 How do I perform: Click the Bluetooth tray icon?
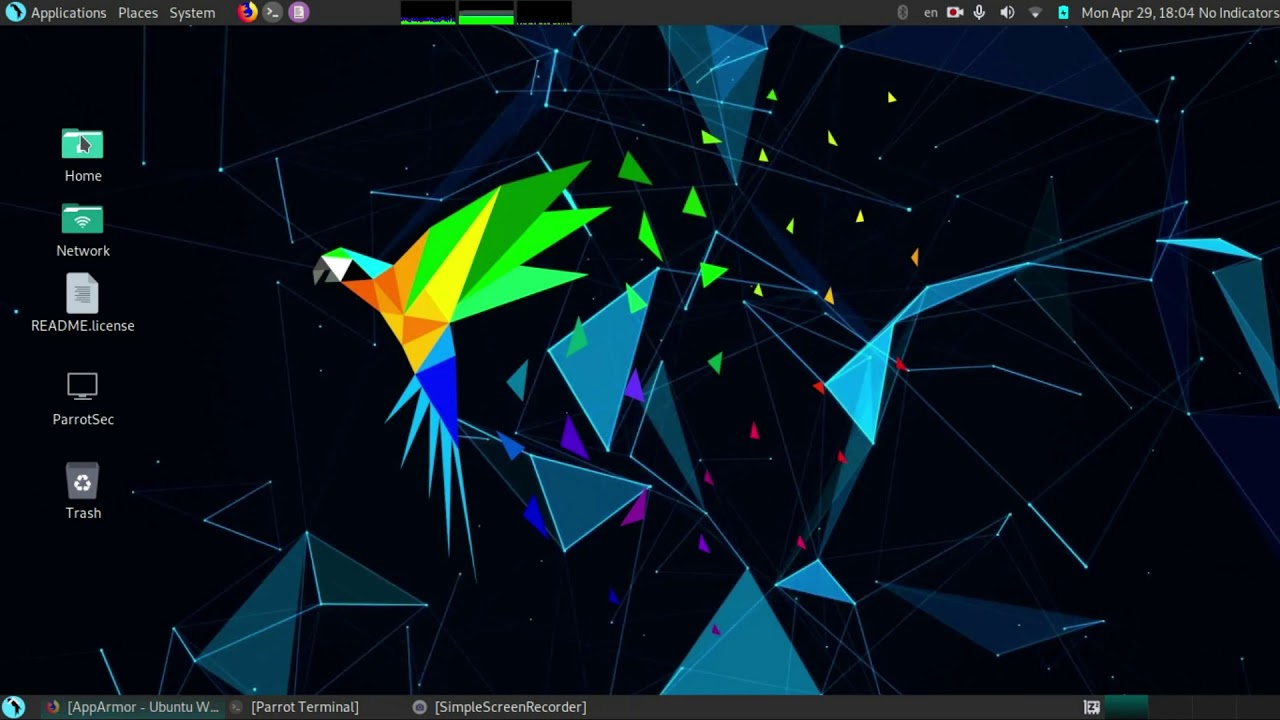(902, 12)
